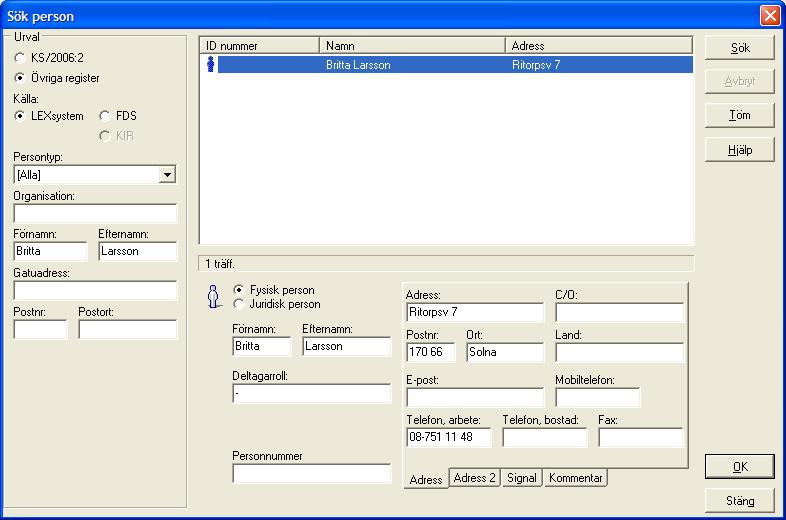Click the person outline icon beside Fysisk person
This screenshot has width=786, height=520.
pos(214,296)
